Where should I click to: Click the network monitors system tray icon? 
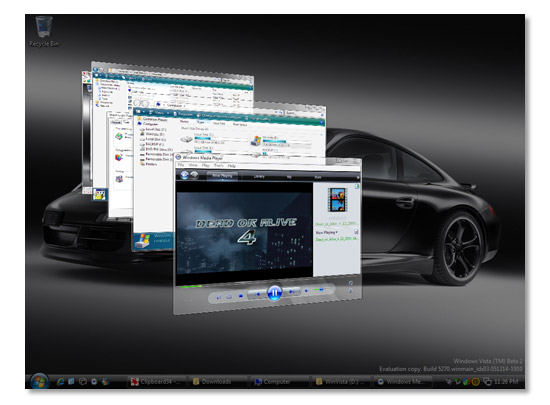487,382
